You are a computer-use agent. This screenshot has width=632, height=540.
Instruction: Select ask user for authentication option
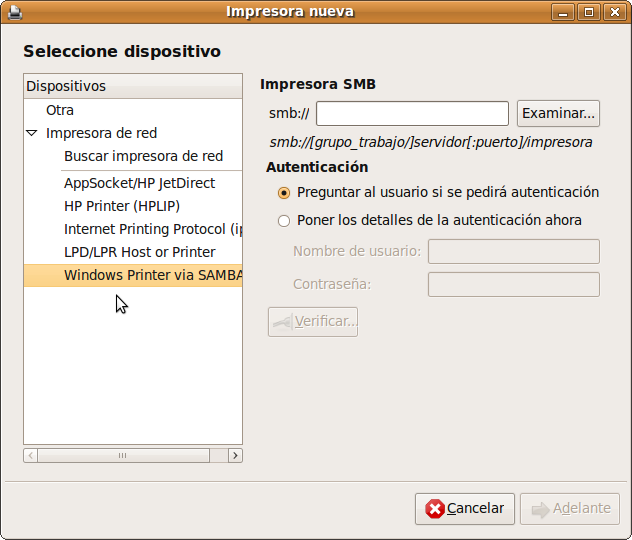click(284, 192)
